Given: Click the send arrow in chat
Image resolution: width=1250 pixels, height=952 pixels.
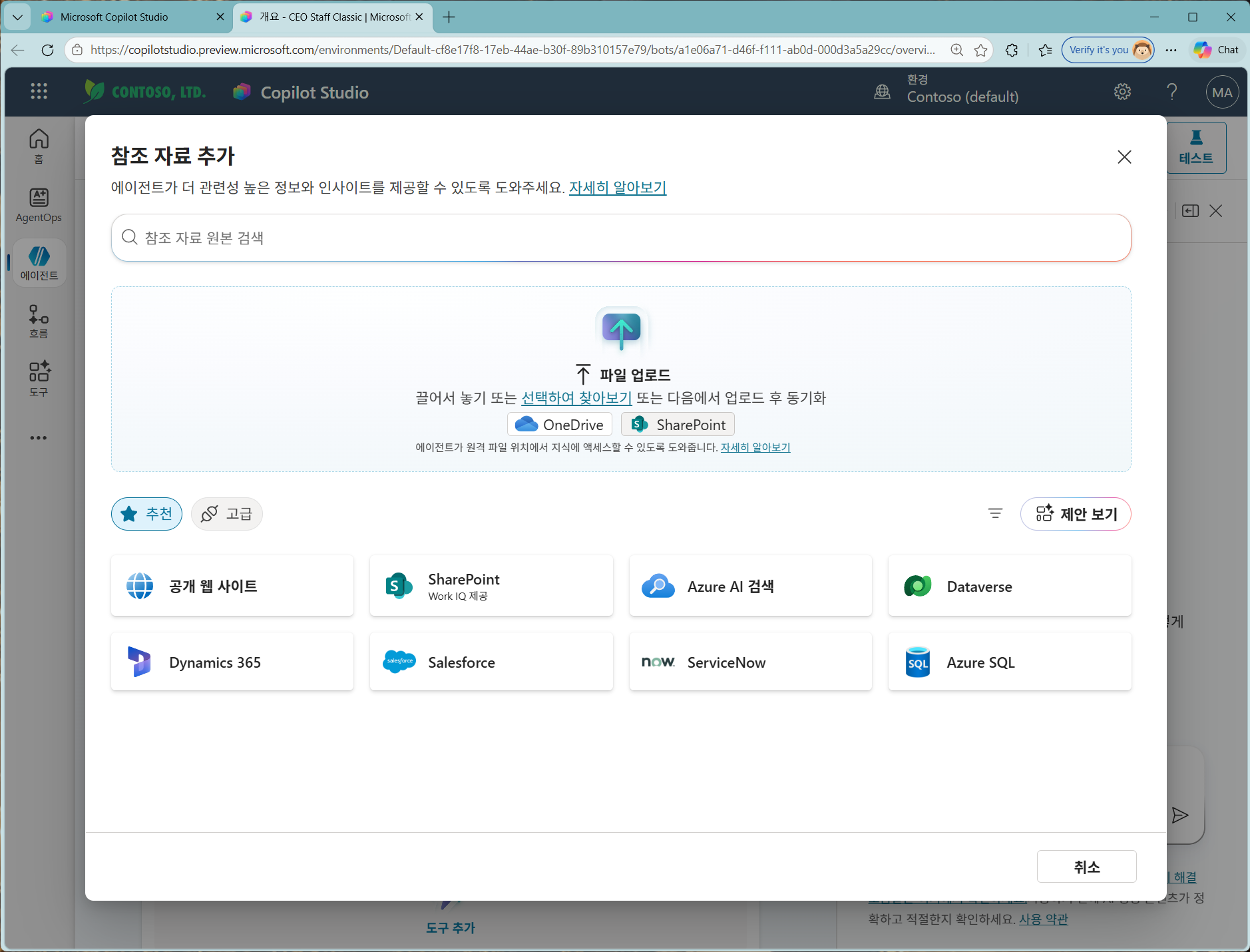Looking at the screenshot, I should tap(1180, 816).
